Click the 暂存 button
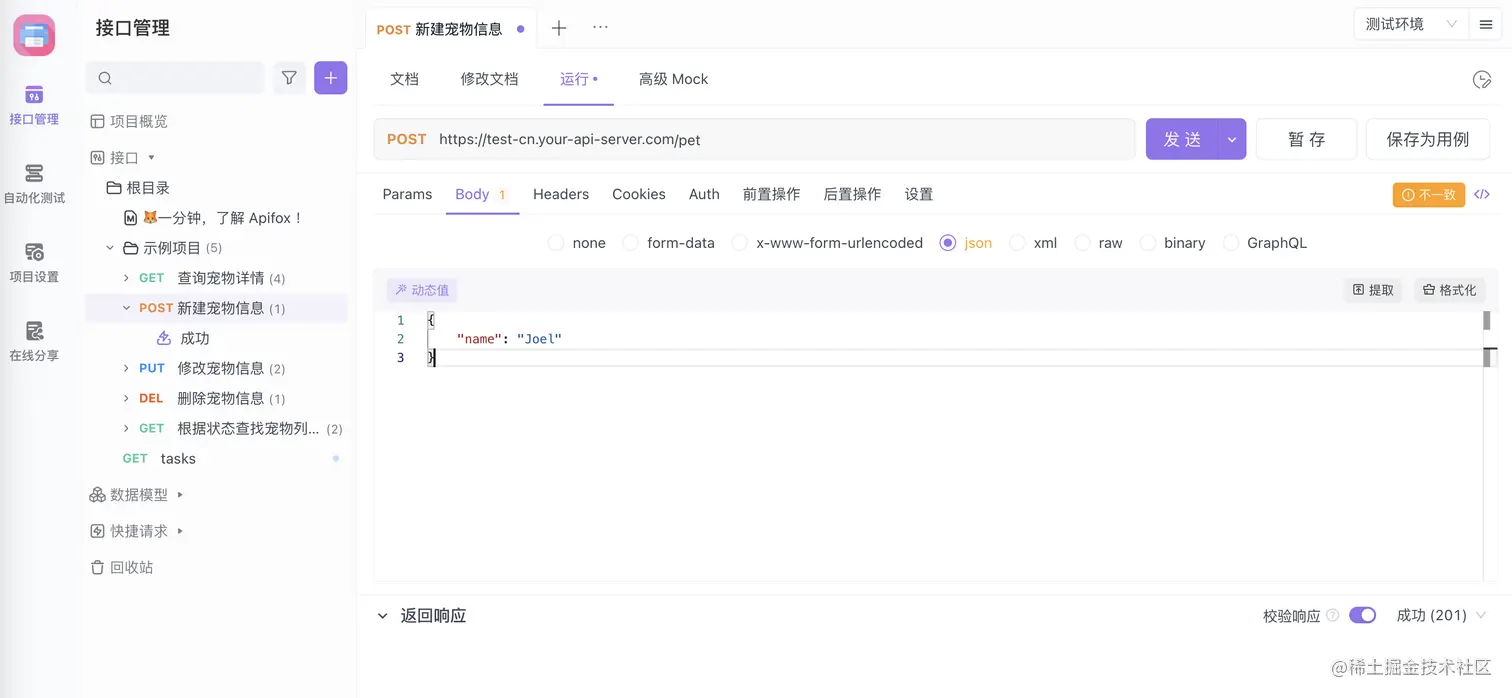This screenshot has height=698, width=1512. click(x=1306, y=139)
